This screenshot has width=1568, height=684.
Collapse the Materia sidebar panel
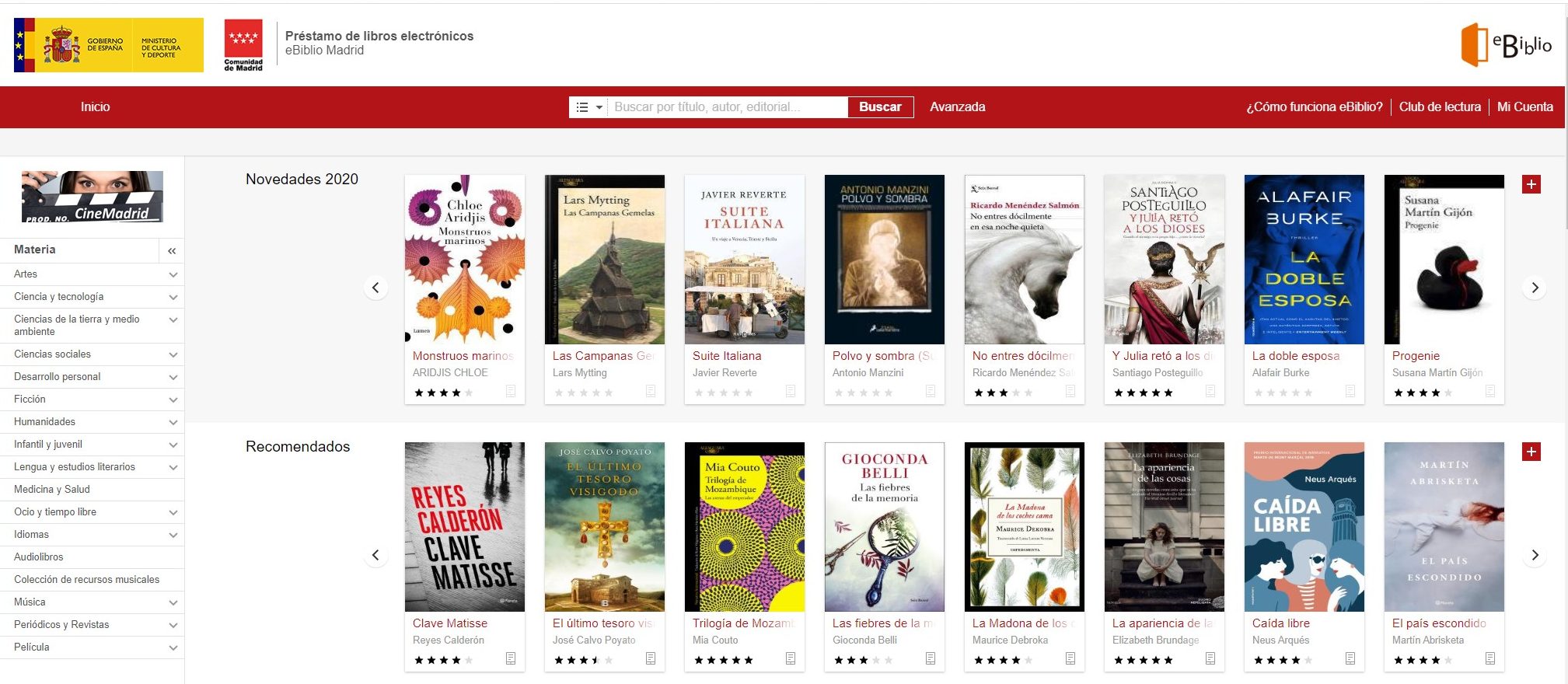pyautogui.click(x=172, y=250)
